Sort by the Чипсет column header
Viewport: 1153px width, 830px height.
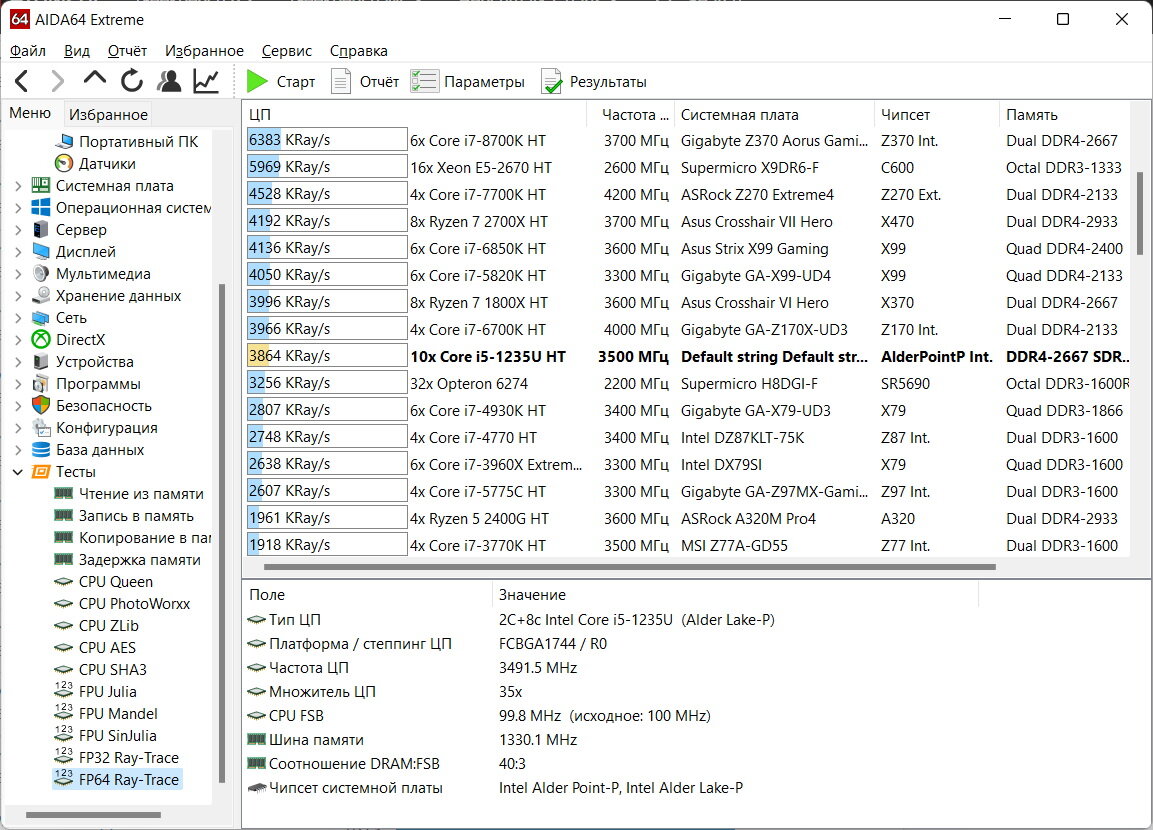(937, 115)
